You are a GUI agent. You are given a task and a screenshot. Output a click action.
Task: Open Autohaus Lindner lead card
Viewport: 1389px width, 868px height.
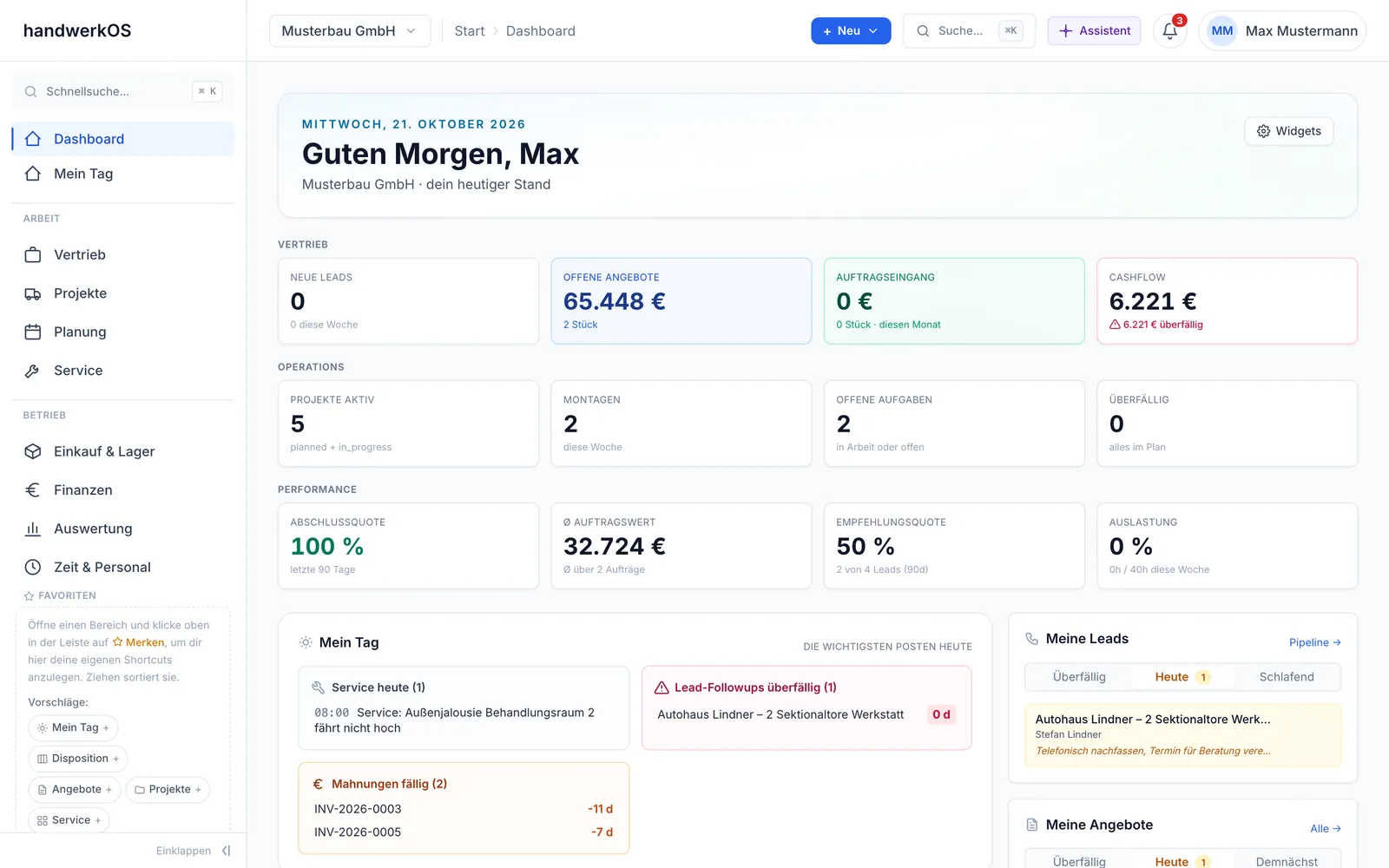click(1183, 734)
